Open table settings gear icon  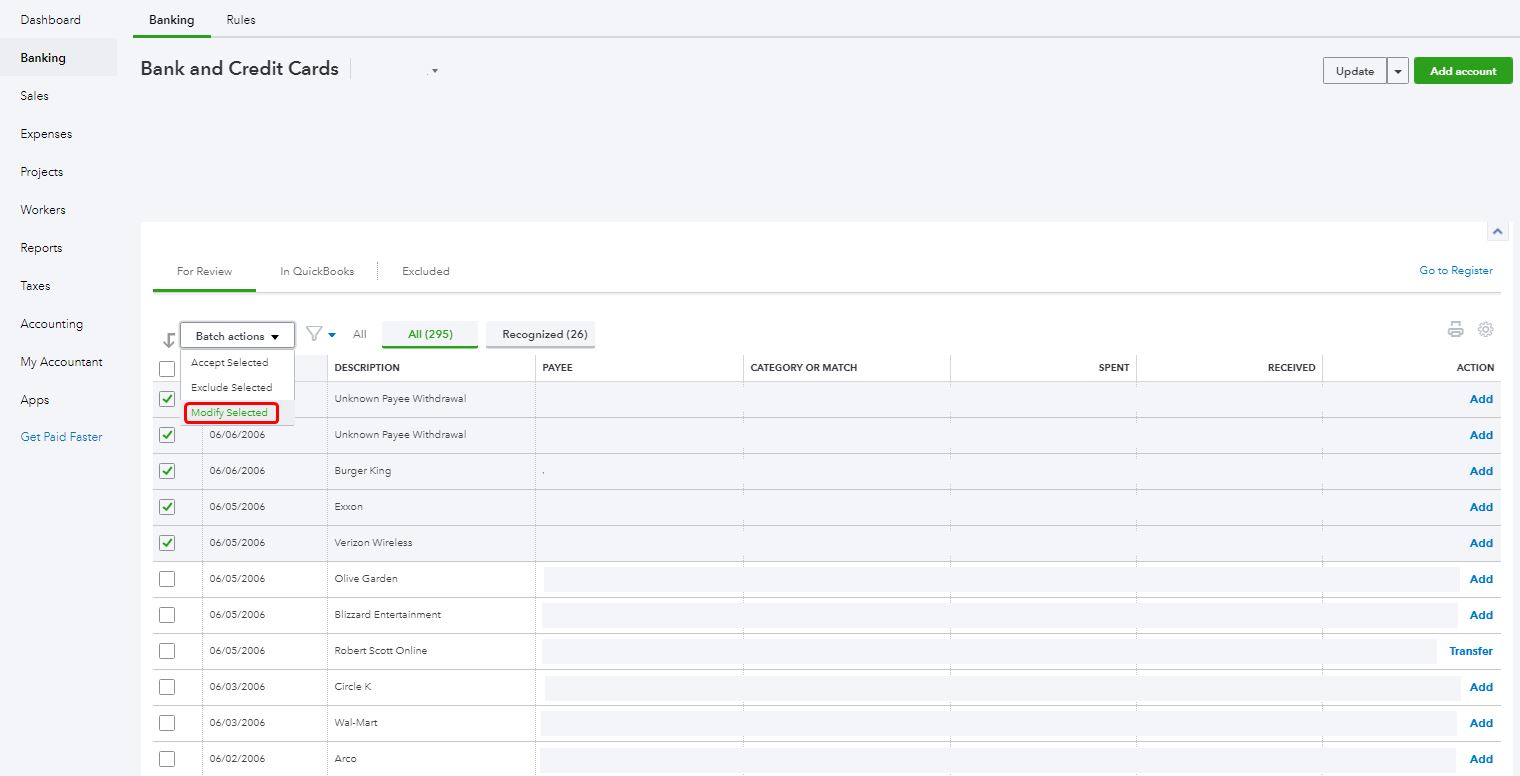coord(1486,329)
